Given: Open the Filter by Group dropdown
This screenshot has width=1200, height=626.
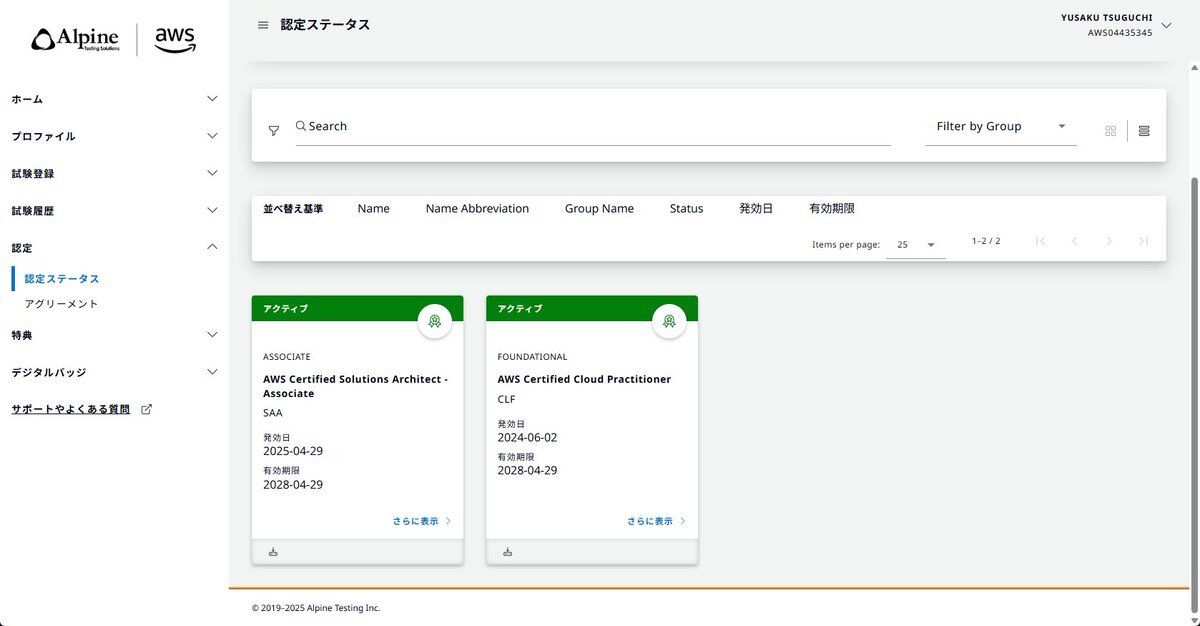Looking at the screenshot, I should [1000, 127].
